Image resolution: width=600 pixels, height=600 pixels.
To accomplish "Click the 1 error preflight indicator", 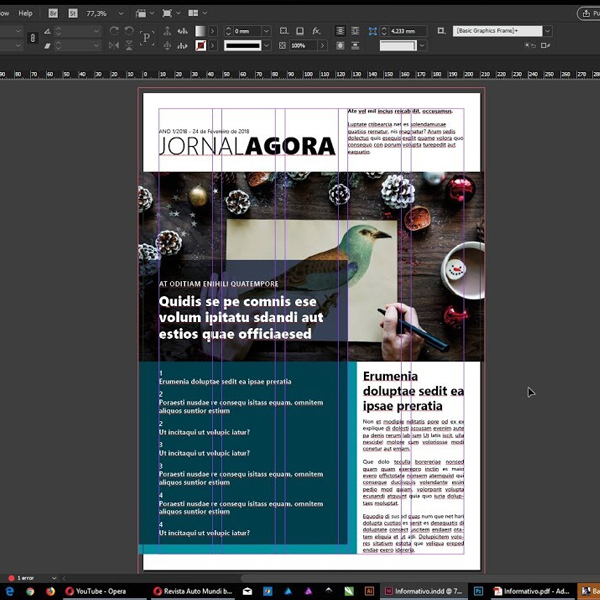I will coord(24,578).
